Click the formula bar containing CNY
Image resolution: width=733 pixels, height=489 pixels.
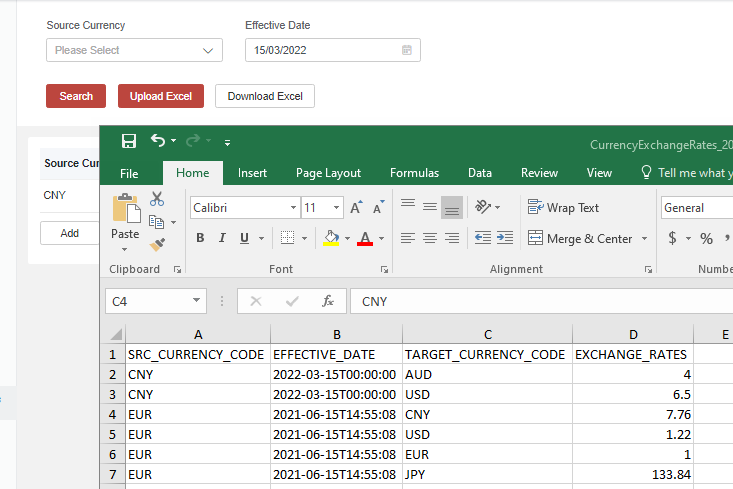[541, 301]
